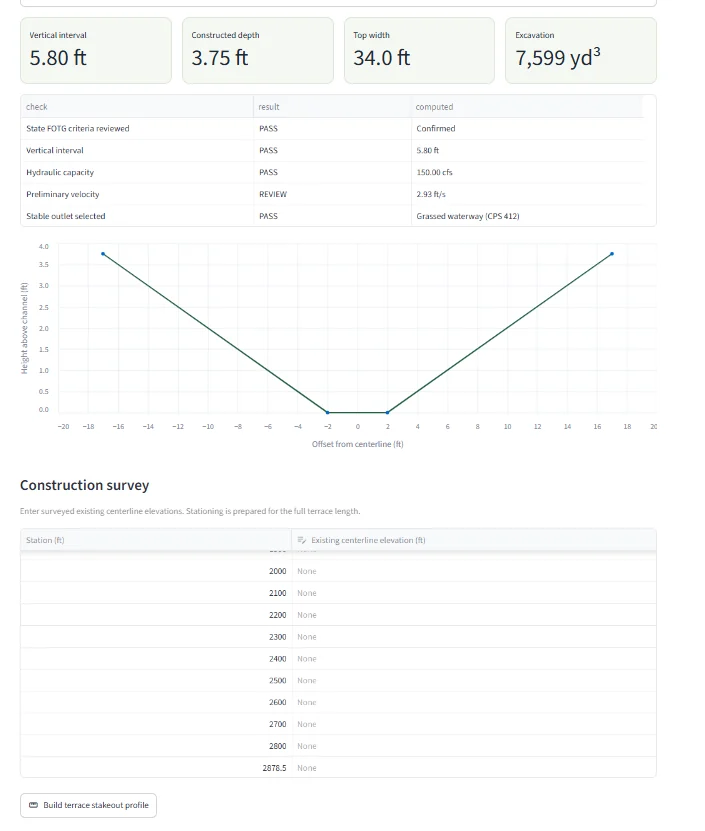
Task: Click the 'check' column header
Action: [137, 107]
